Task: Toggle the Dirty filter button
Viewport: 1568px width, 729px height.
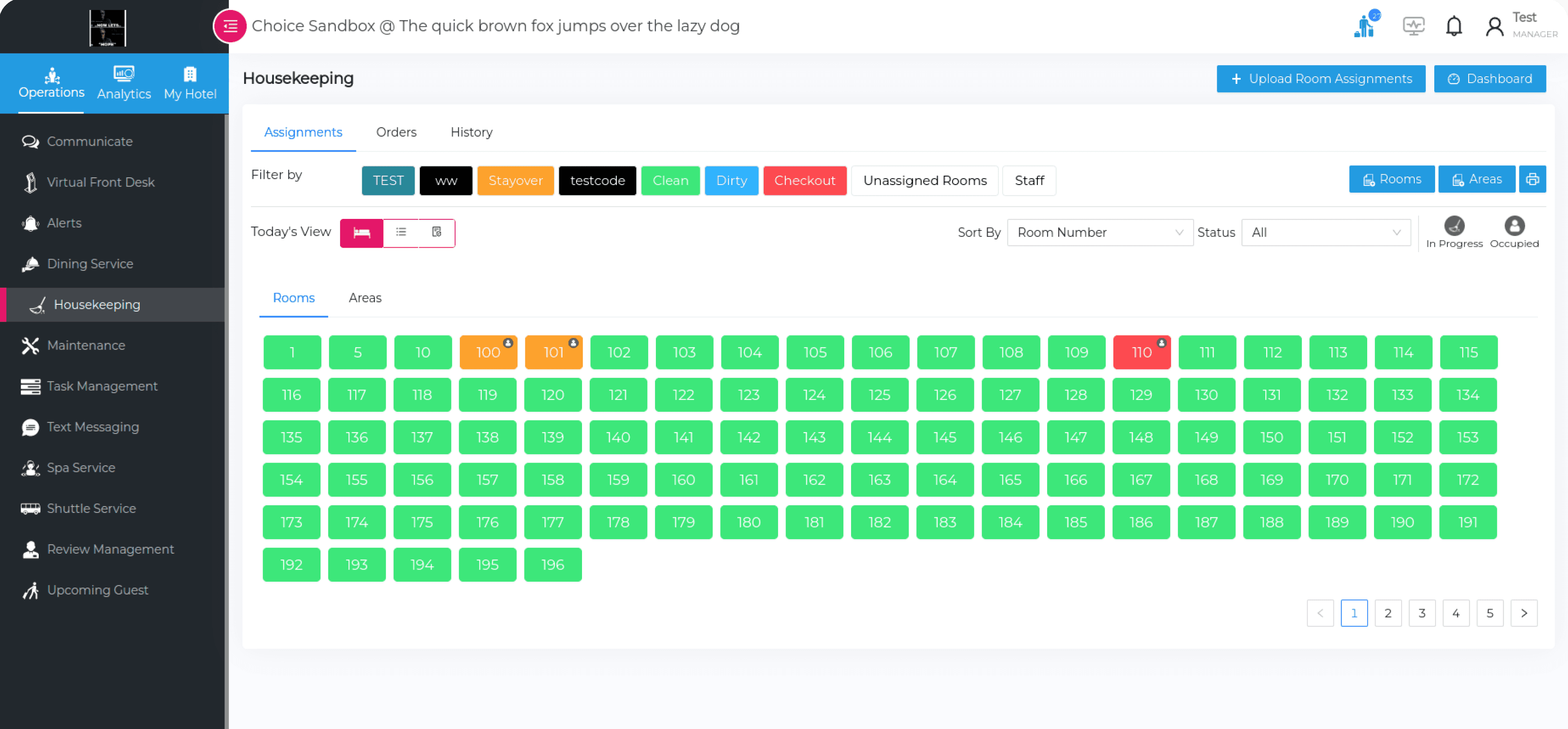Action: point(731,180)
